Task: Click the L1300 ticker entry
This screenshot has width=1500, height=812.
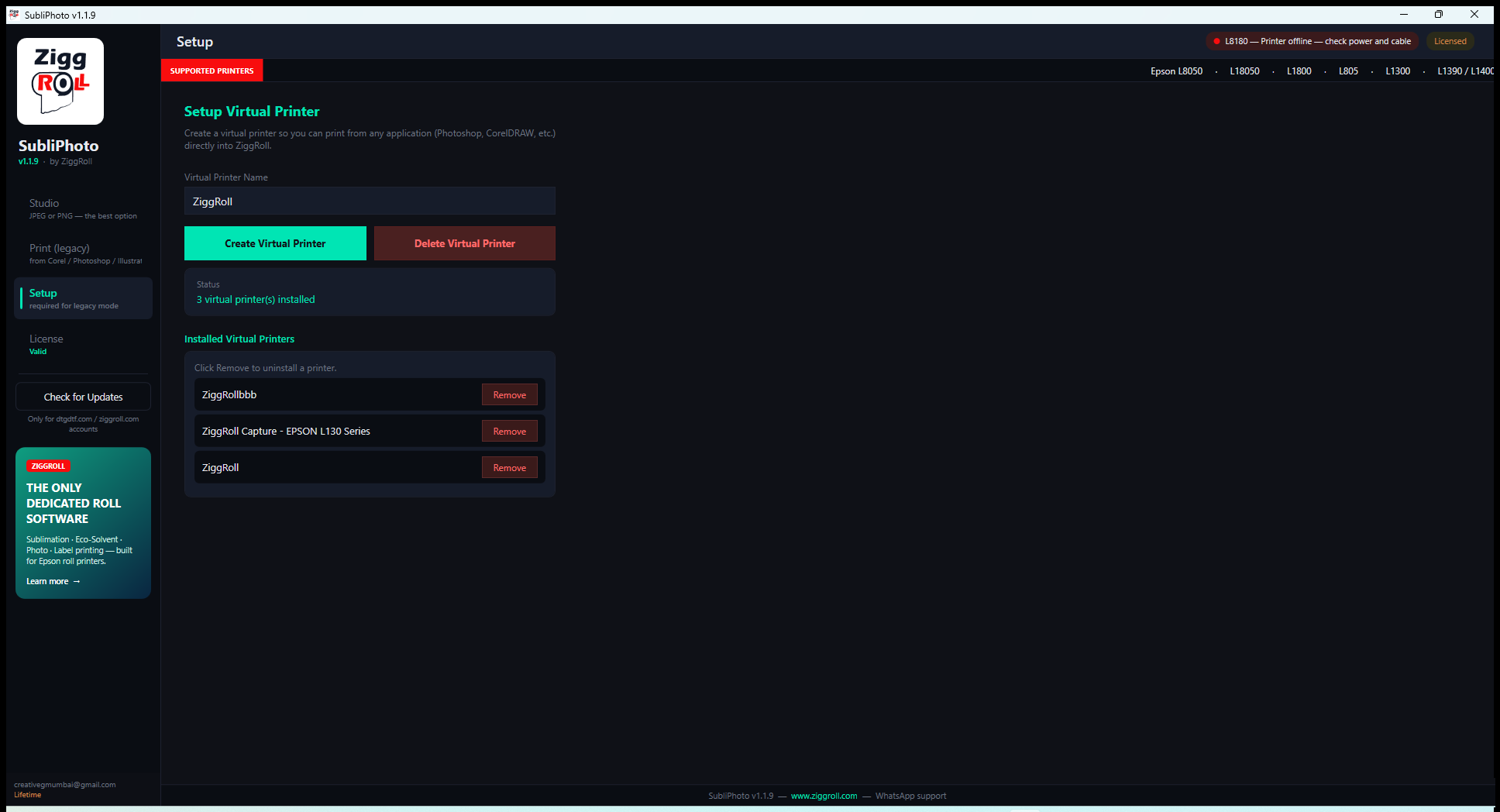Action: (1398, 71)
